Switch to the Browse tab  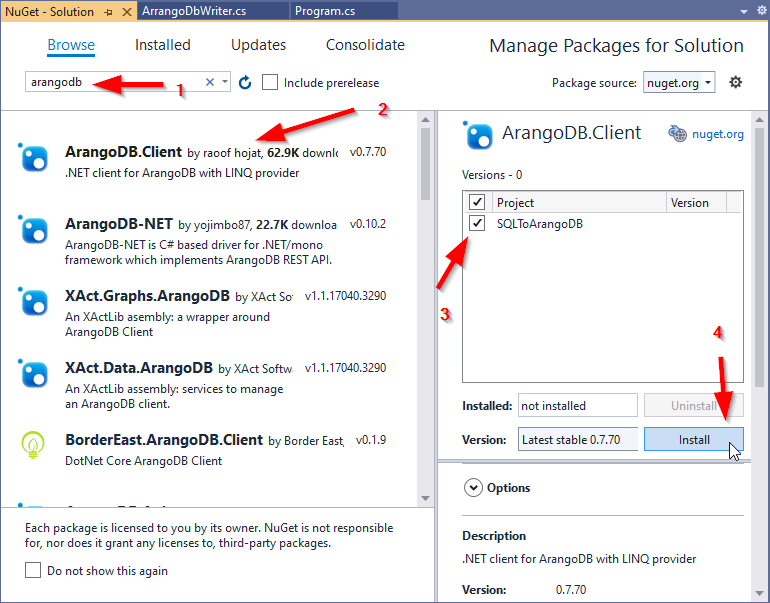pos(71,45)
